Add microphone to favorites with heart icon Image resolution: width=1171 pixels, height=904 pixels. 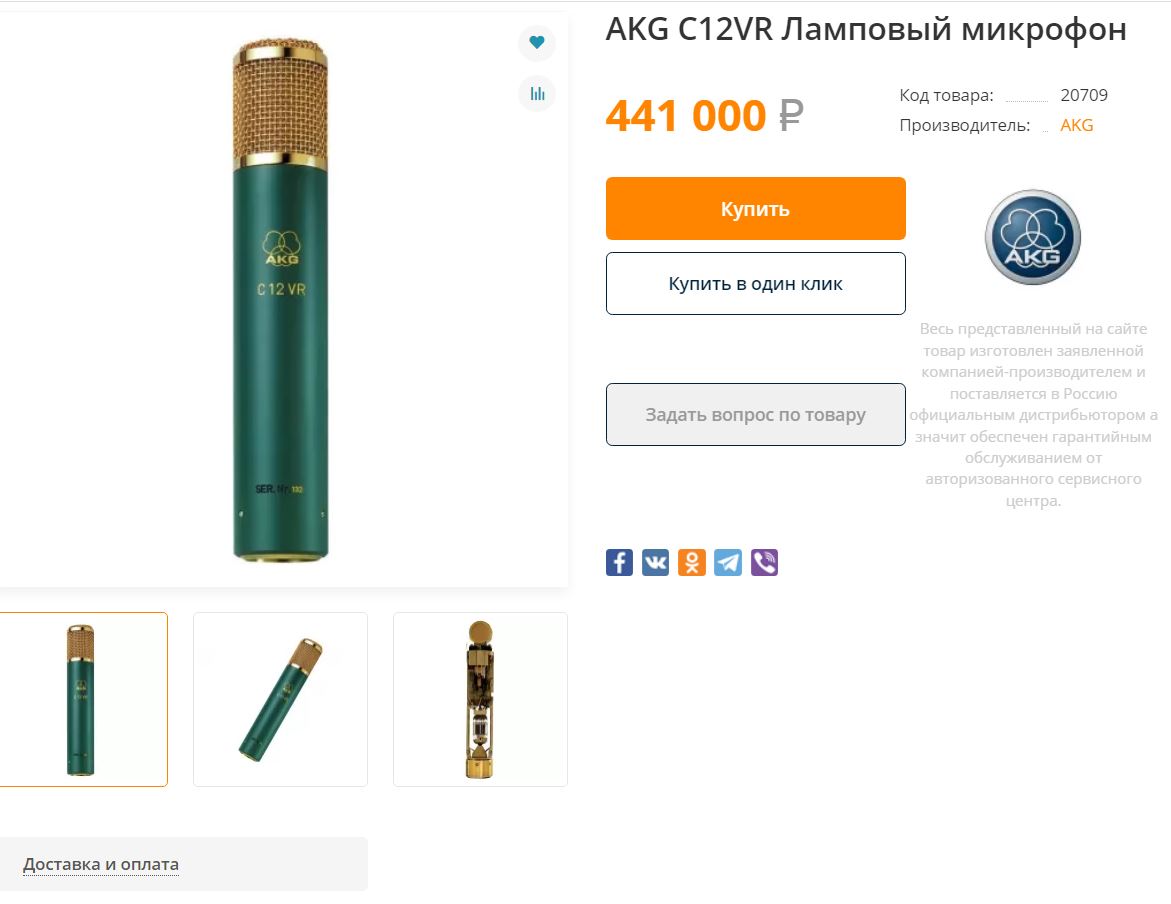(537, 43)
